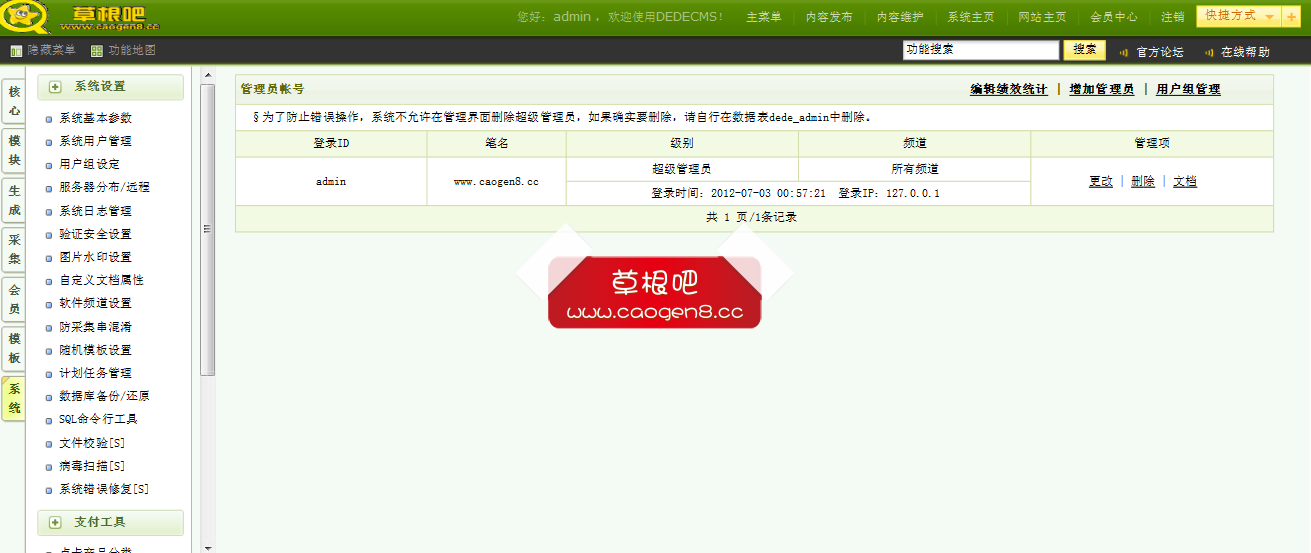Open 内容维护 in the top navigation
Viewport: 1311px width, 553px height.
pyautogui.click(x=900, y=17)
